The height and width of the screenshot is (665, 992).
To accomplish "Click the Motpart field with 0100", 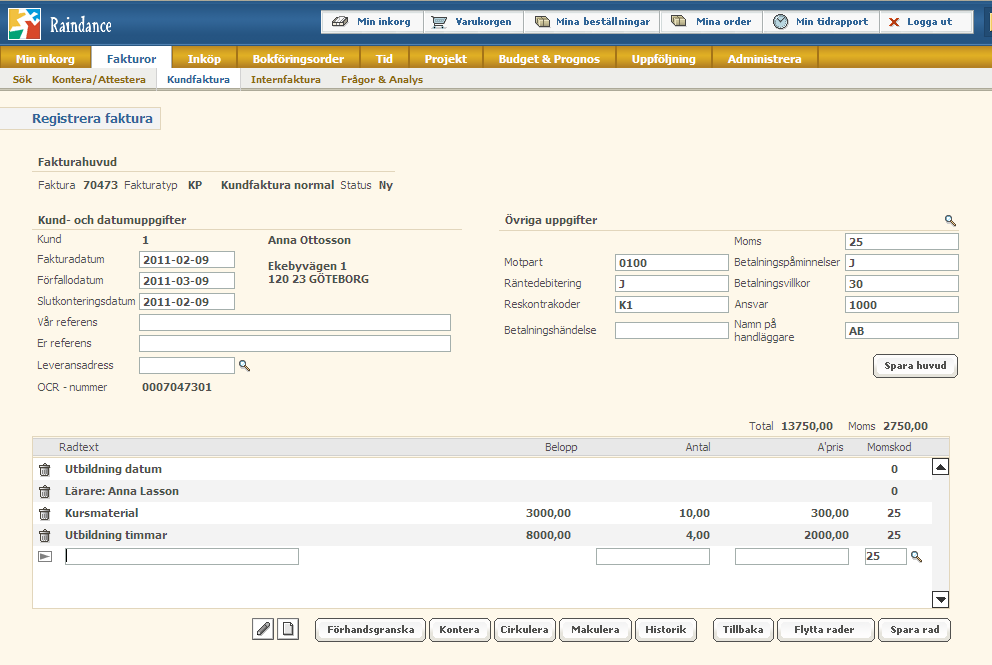I will (x=671, y=263).
